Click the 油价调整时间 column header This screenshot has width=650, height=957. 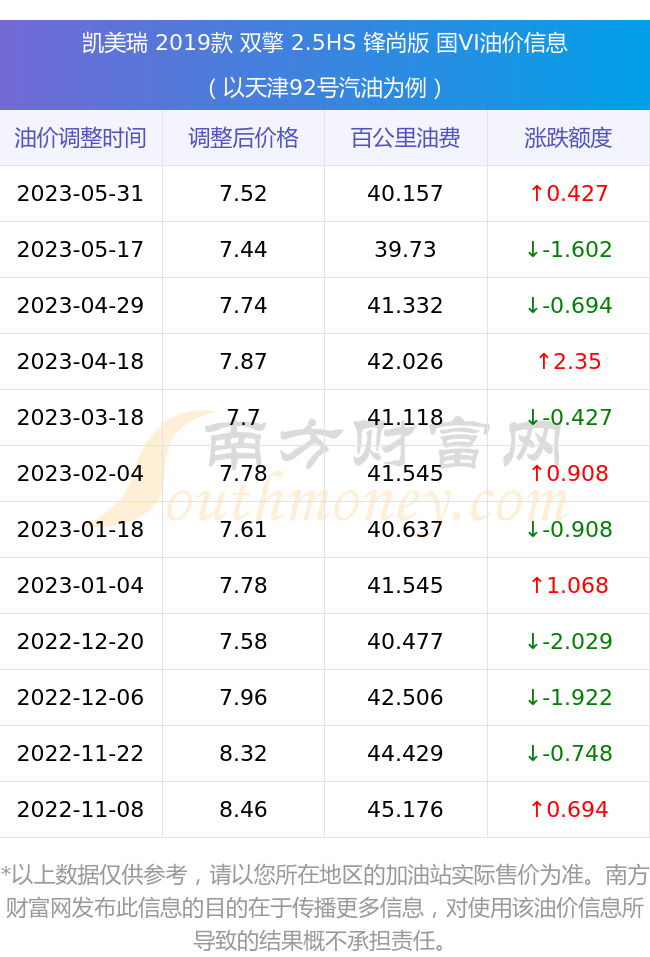point(81,138)
